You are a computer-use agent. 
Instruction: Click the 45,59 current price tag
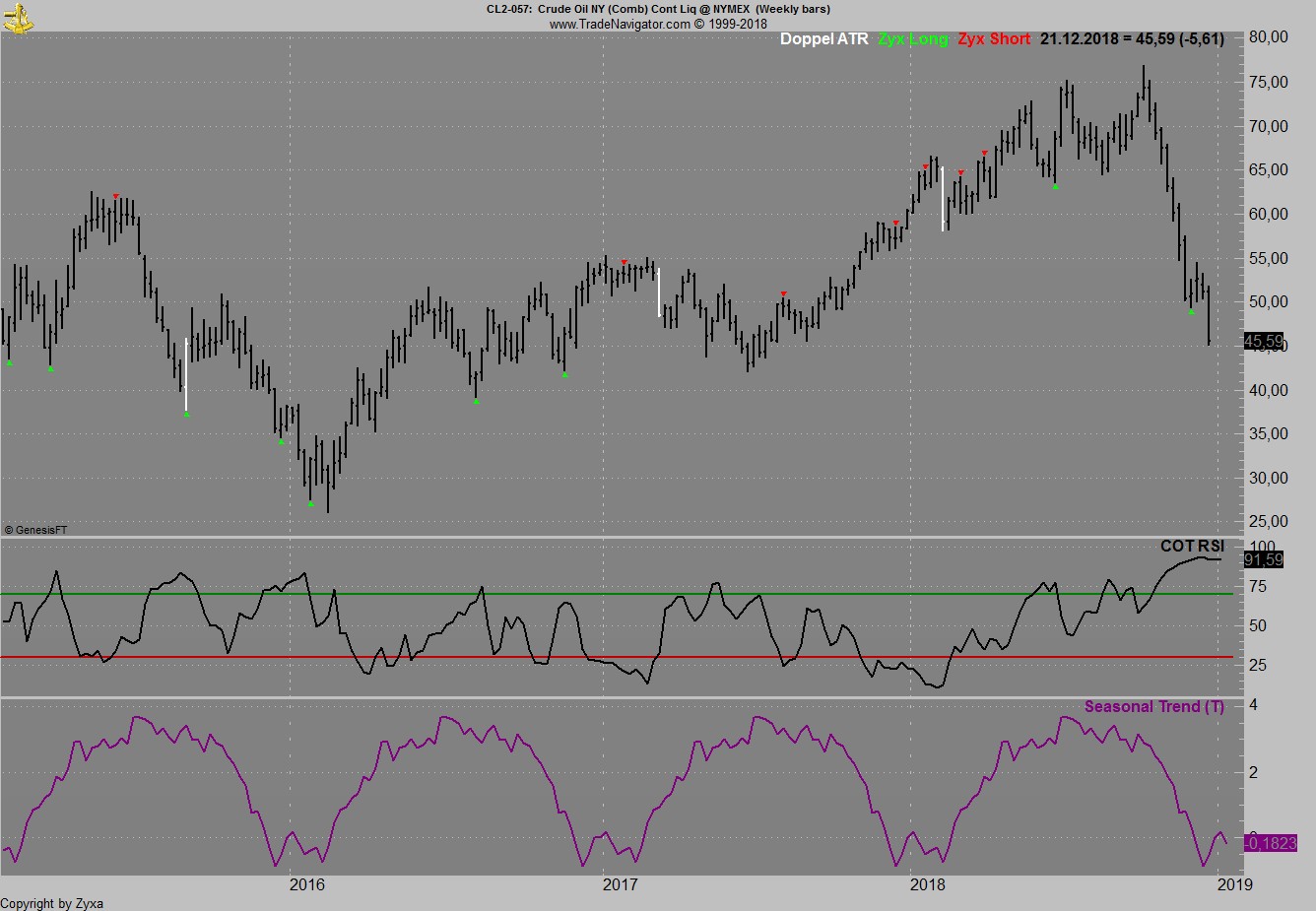tap(1264, 342)
